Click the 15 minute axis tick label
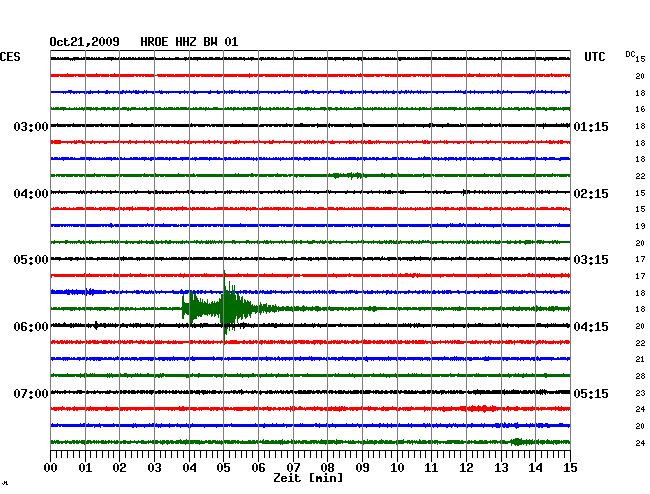Viewport: 650px width, 494px height. 570,468
